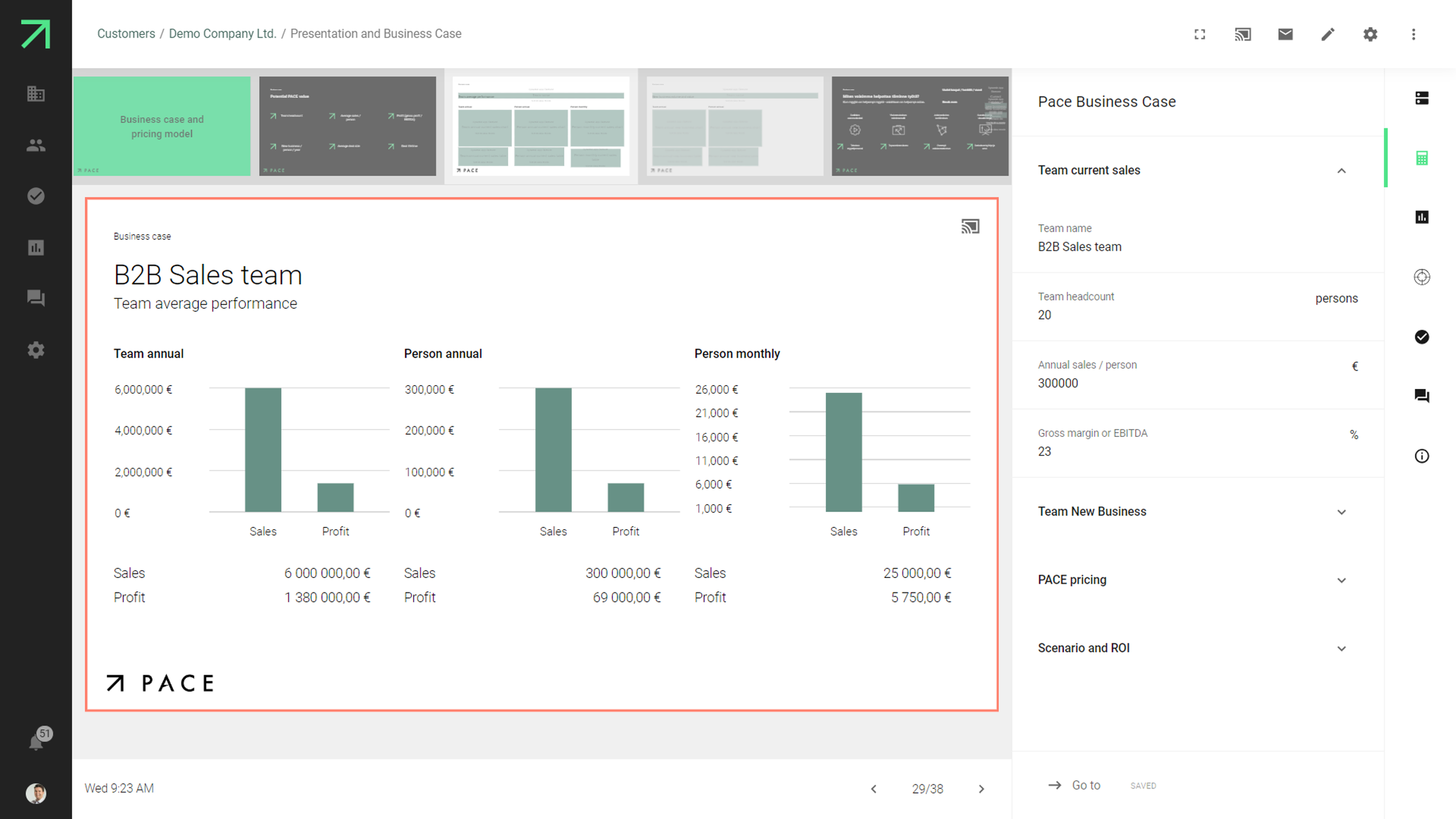
Task: Expand the PACE pricing section
Action: coord(1341,580)
